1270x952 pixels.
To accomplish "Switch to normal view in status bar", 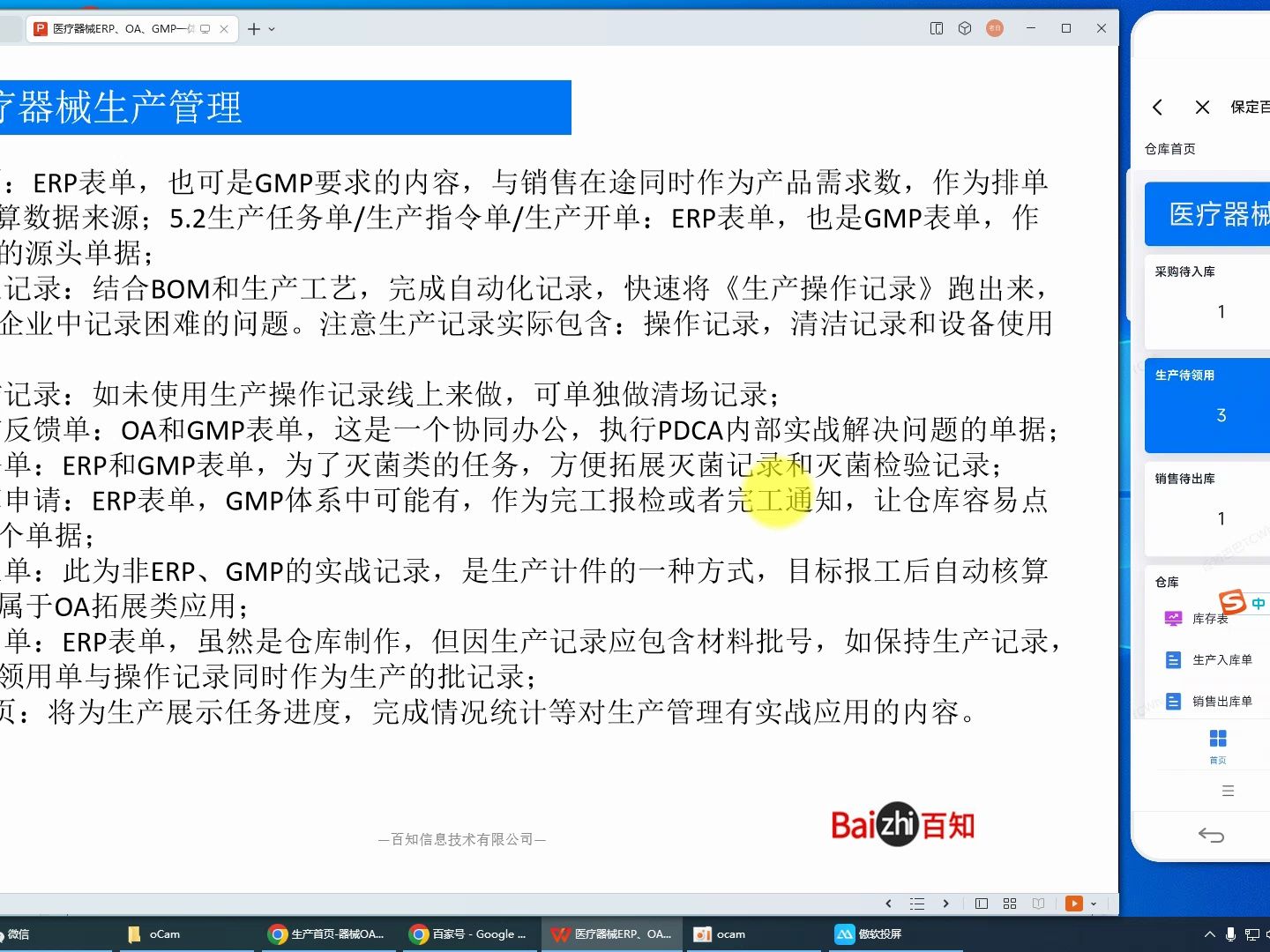I will pos(982,904).
